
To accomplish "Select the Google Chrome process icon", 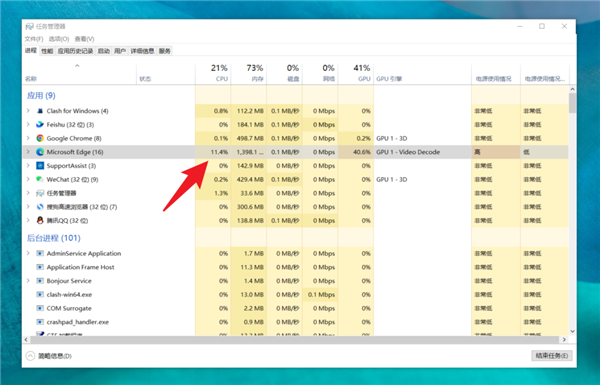I will pos(40,138).
